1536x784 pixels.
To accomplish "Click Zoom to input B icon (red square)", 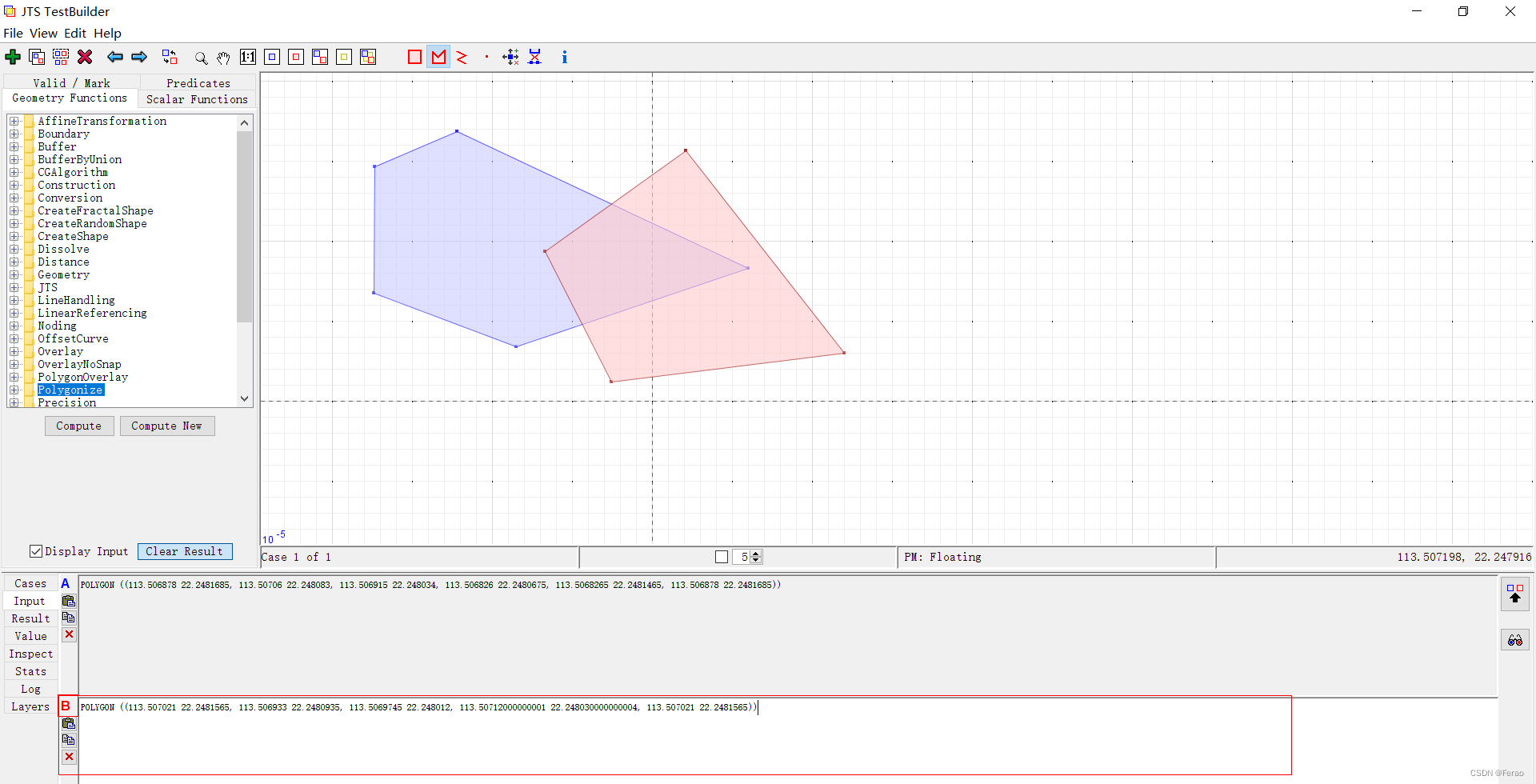I will click(x=296, y=57).
